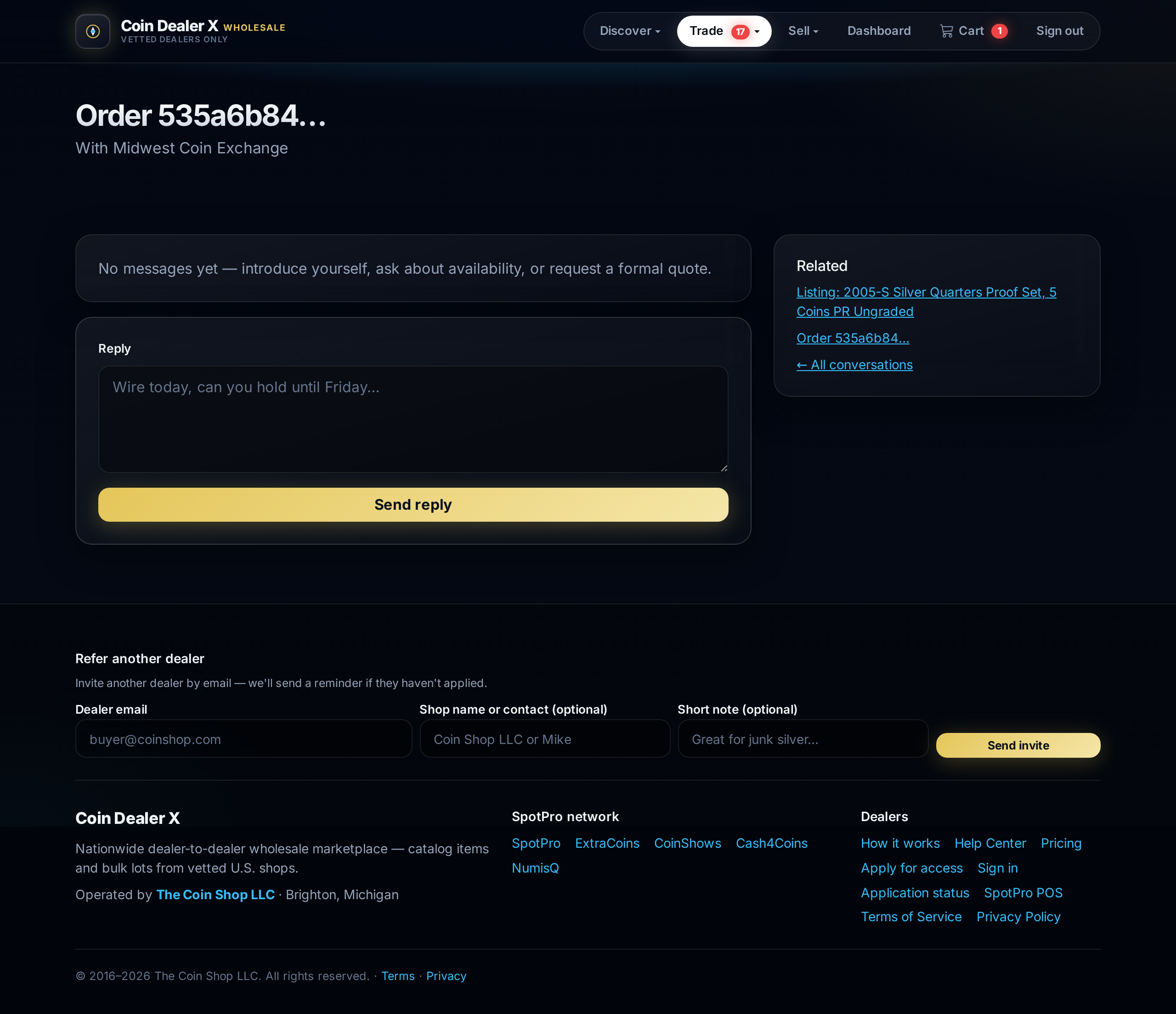Click the Sign in footer link

pyautogui.click(x=997, y=868)
